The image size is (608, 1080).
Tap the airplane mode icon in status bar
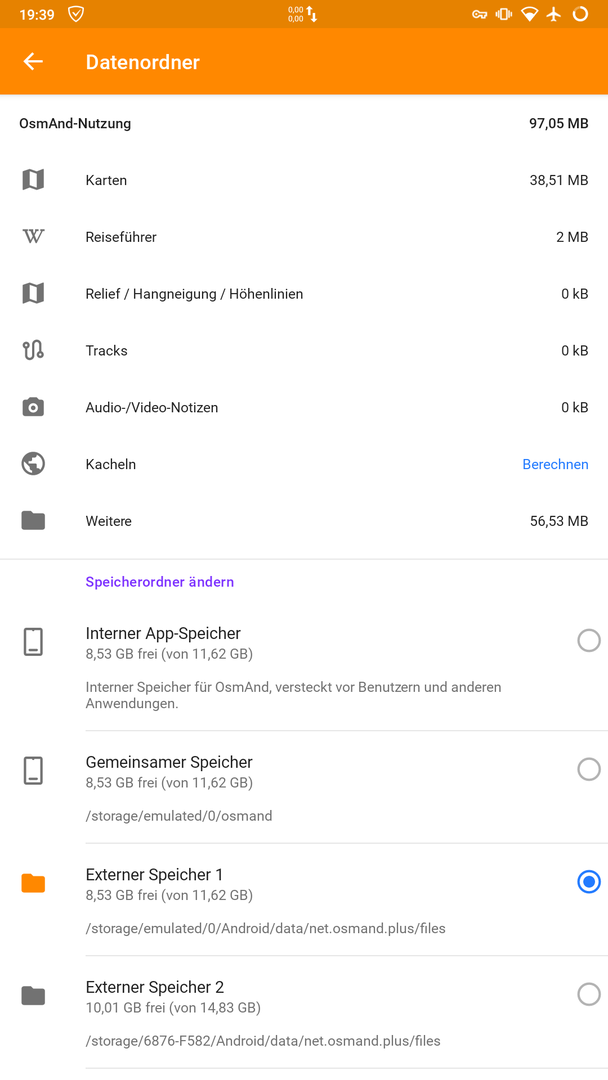click(x=554, y=14)
